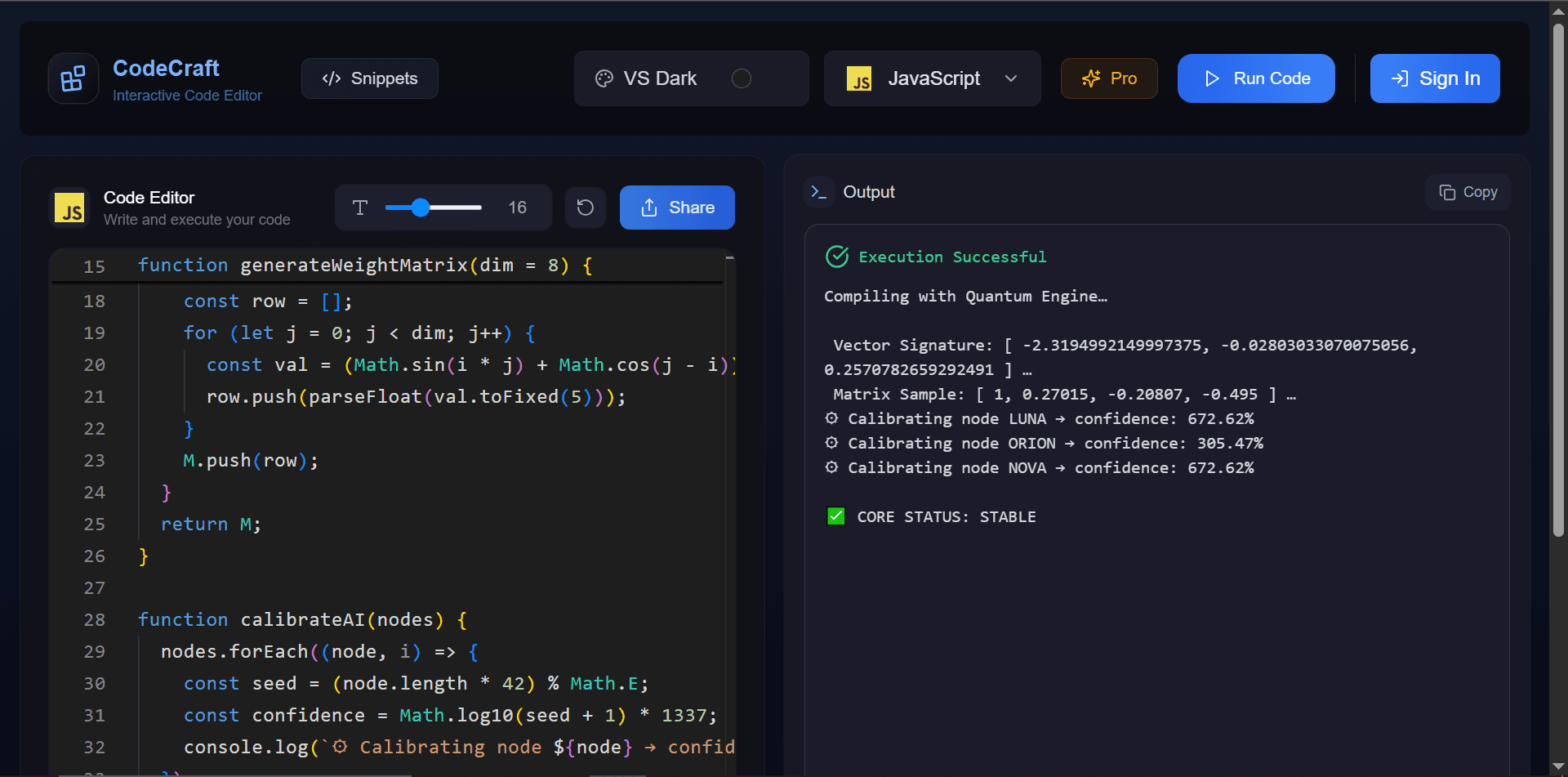This screenshot has height=777, width=1568.
Task: Open the Snippets panel
Action: click(370, 78)
